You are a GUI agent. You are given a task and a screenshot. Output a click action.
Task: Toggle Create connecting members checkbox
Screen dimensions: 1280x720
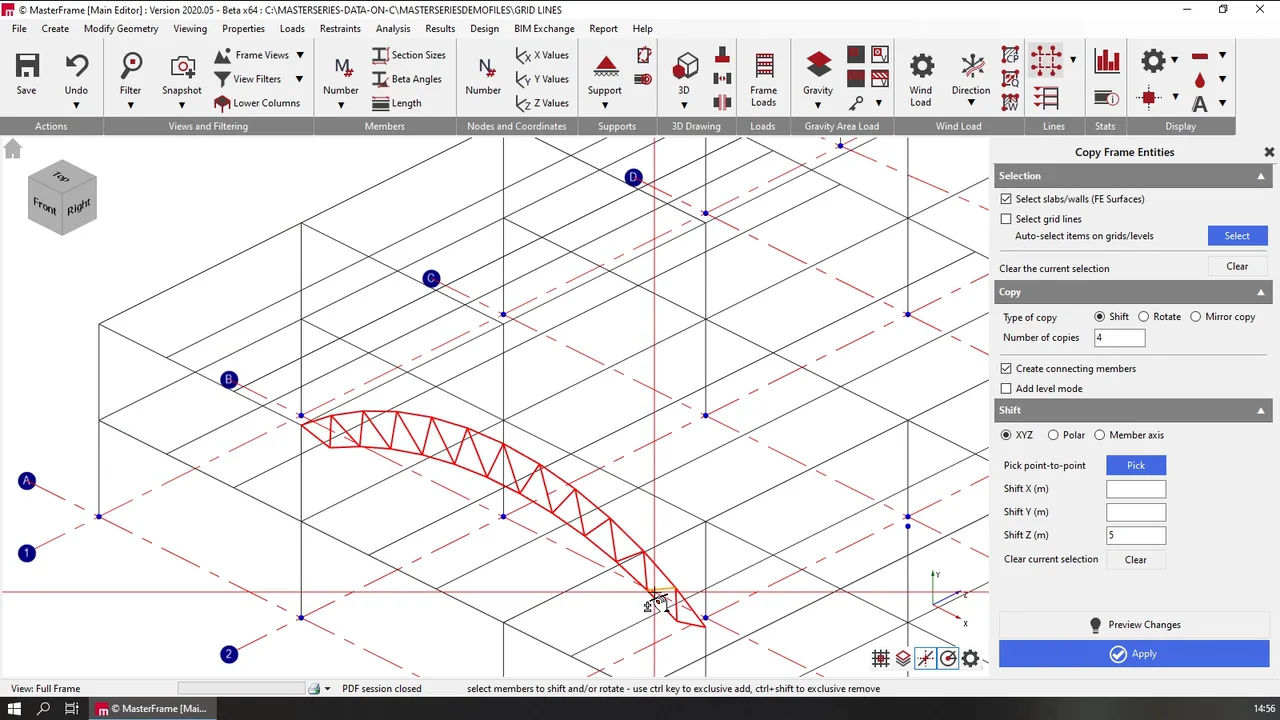(x=1006, y=369)
